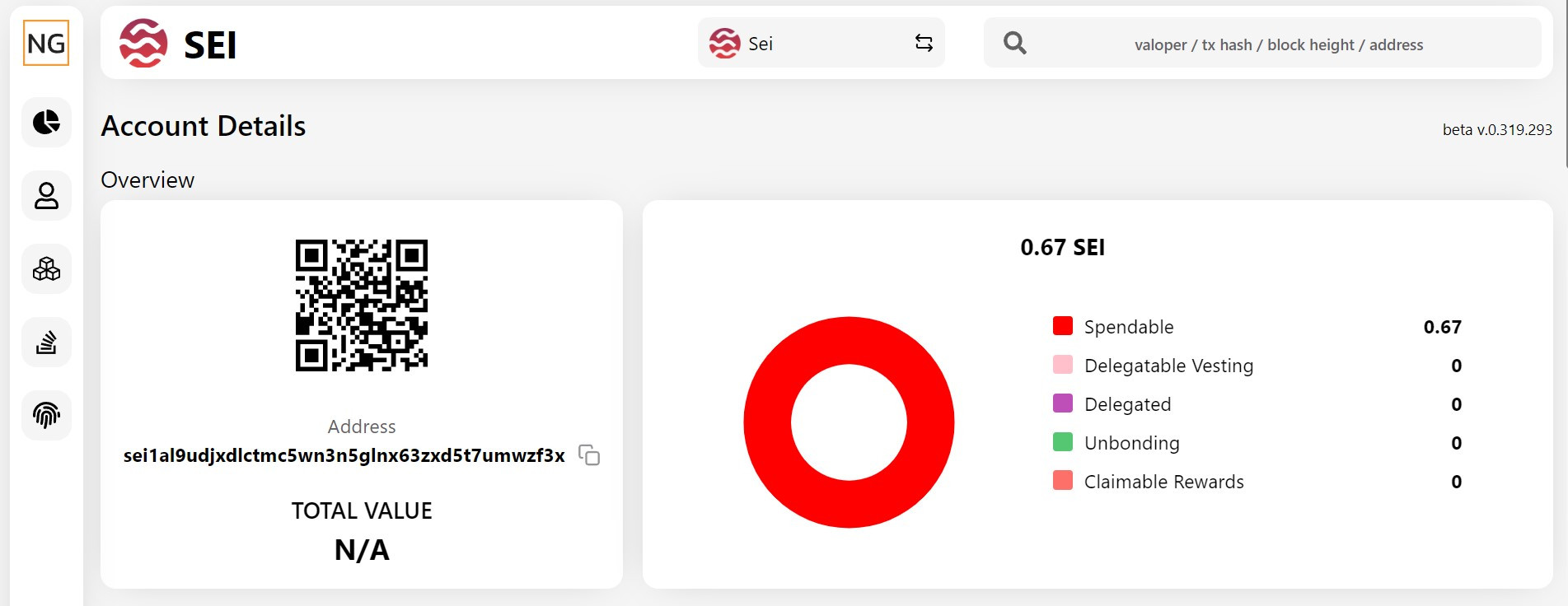Open the blocks (cubes) sidebar icon
1568x606 pixels.
click(x=46, y=269)
